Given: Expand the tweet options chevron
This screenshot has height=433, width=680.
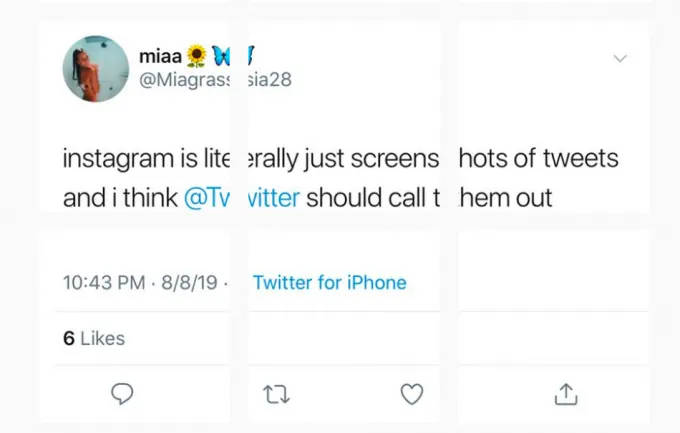Looking at the screenshot, I should point(620,59).
